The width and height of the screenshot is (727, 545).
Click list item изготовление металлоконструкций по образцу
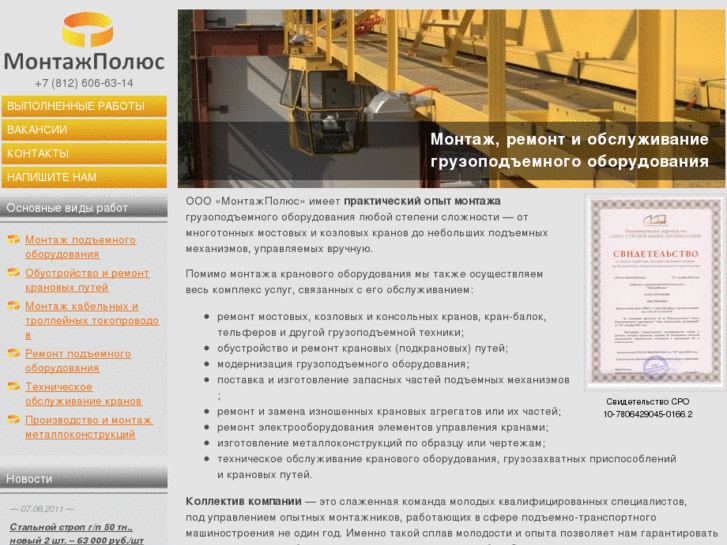click(x=381, y=443)
